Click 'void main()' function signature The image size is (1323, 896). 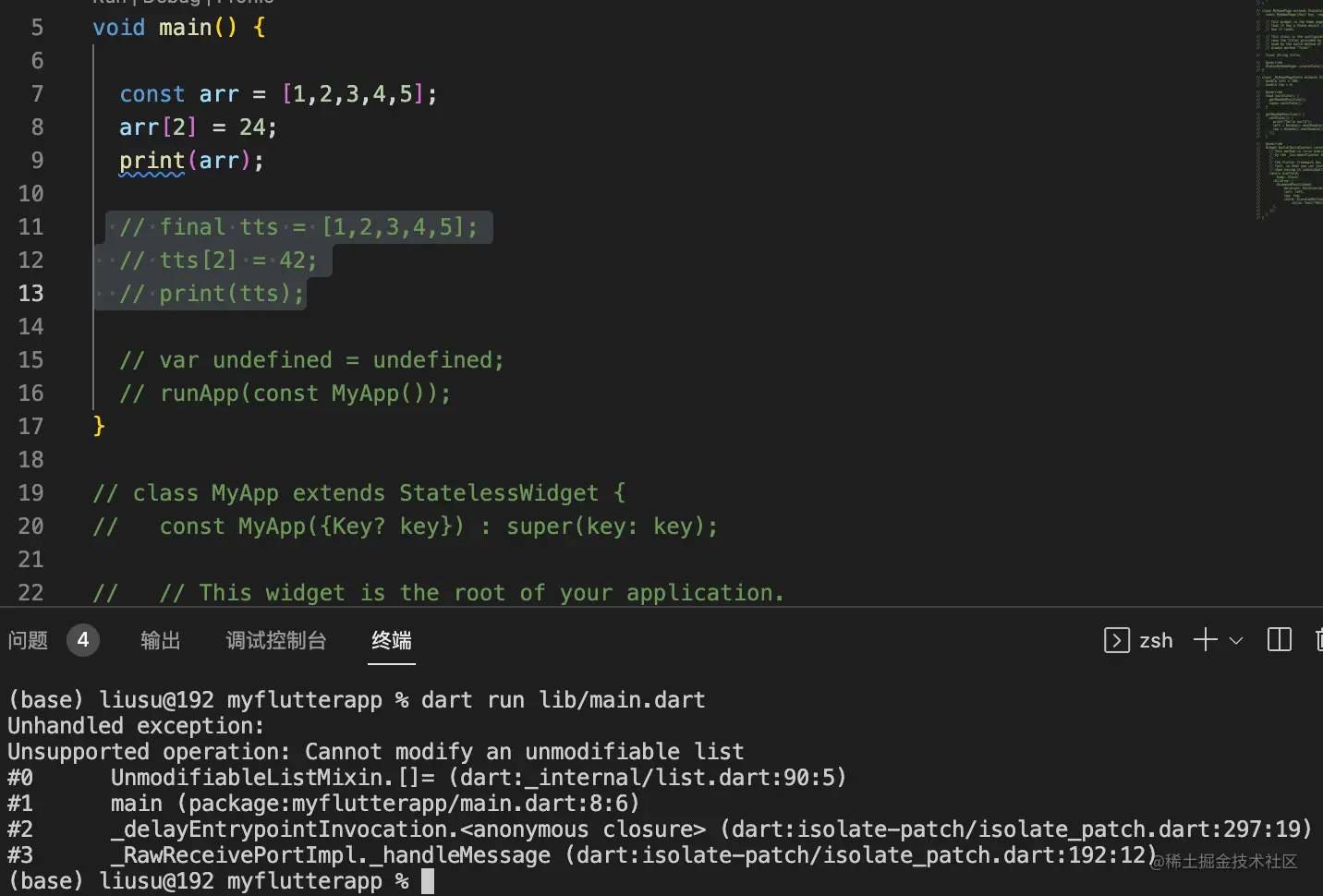click(164, 27)
